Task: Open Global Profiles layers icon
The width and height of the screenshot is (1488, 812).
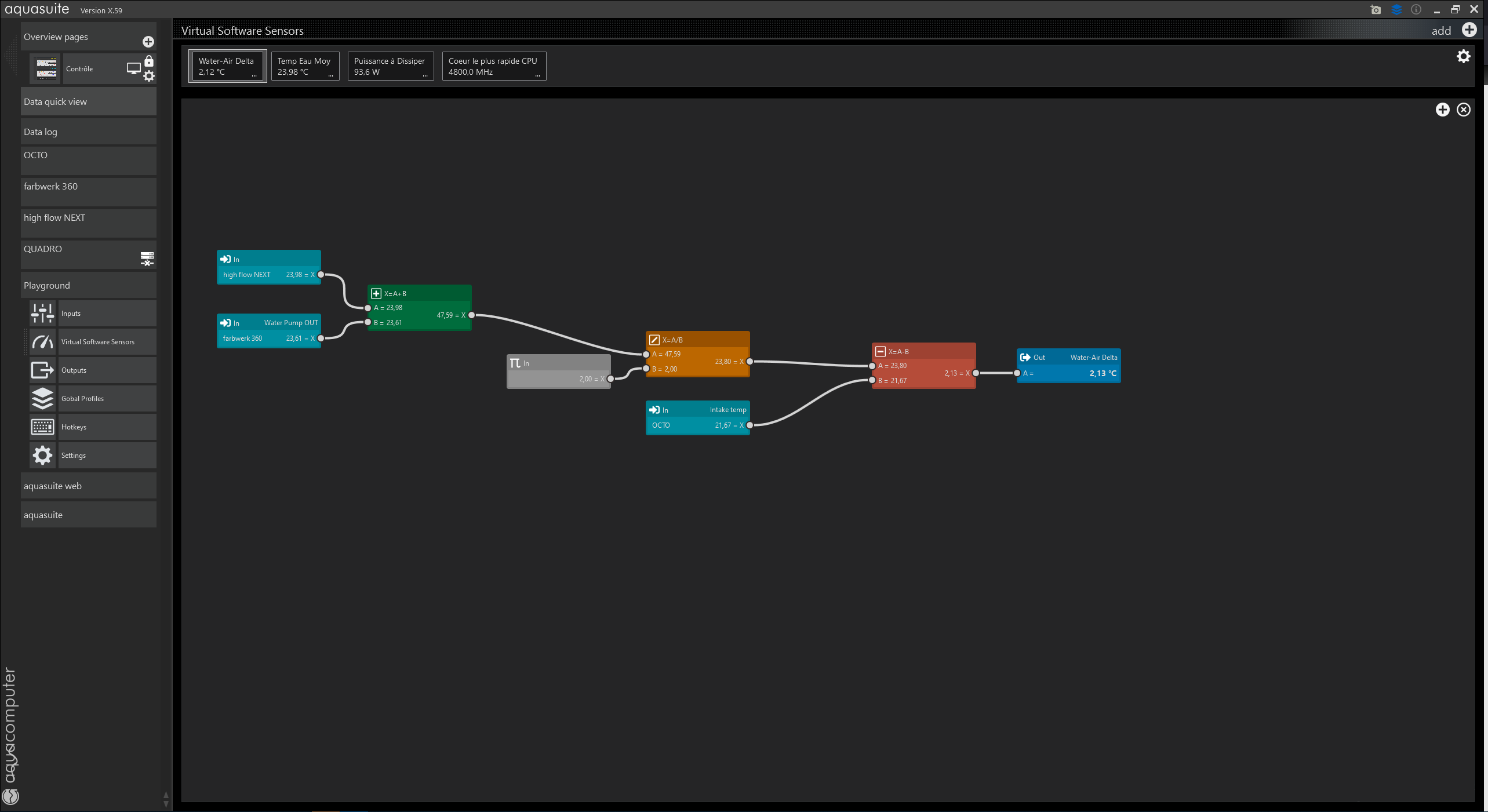Action: tap(42, 398)
